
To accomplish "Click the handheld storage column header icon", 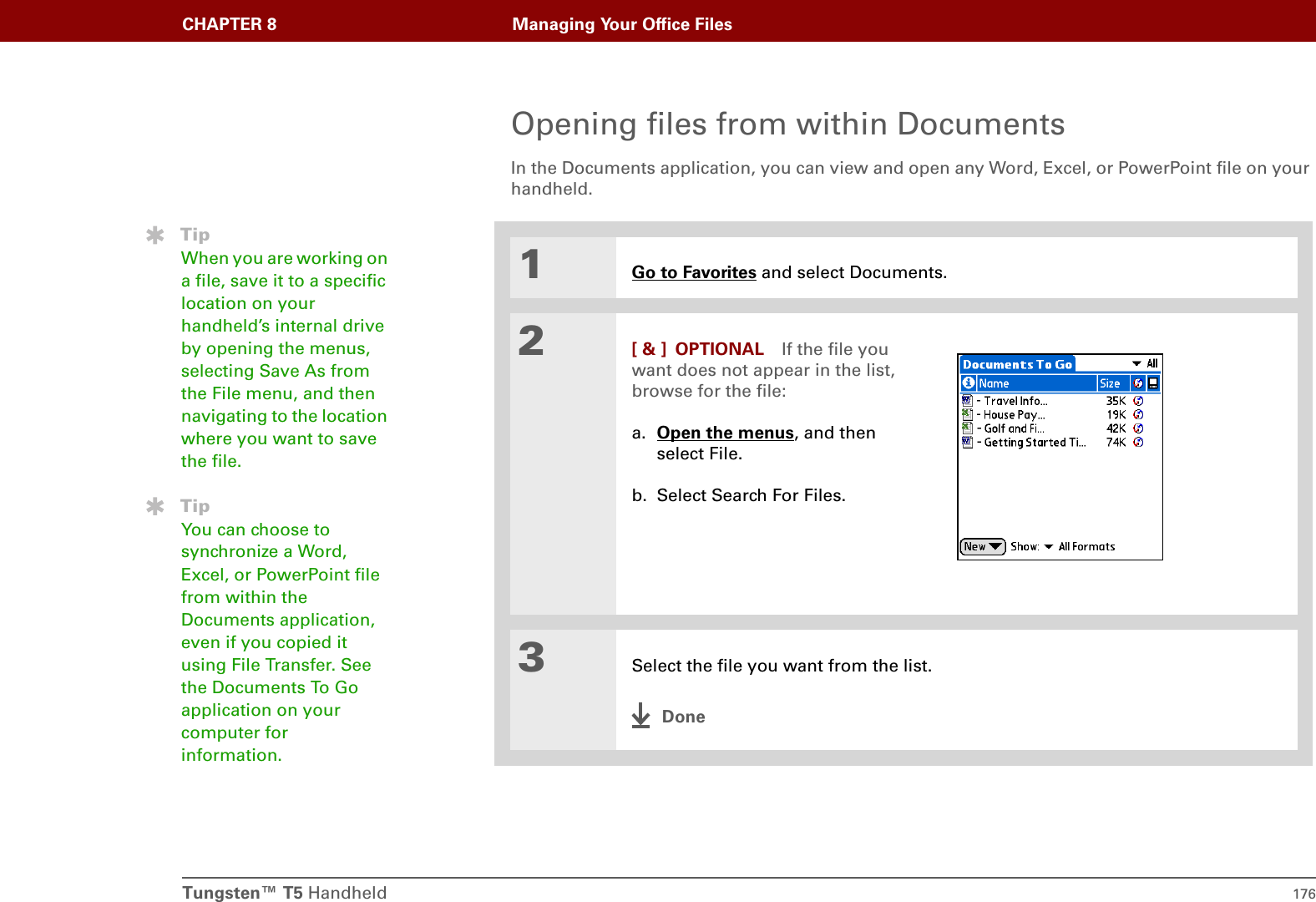I will pyautogui.click(x=1153, y=383).
